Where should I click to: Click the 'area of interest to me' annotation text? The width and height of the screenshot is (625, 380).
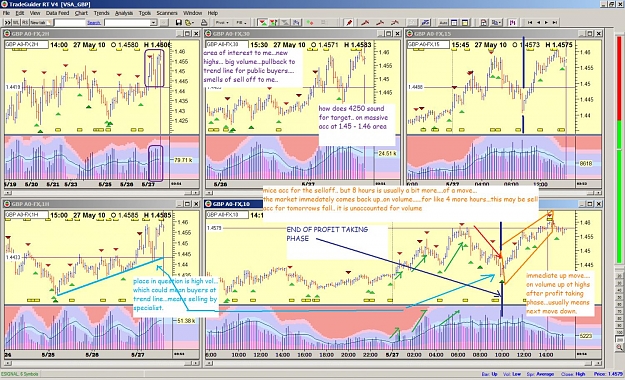click(250, 66)
